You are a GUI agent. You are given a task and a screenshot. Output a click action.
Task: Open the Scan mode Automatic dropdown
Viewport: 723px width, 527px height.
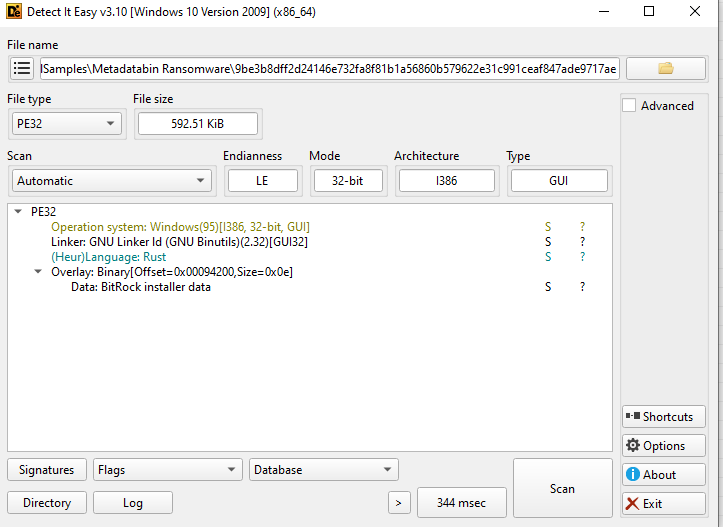click(x=112, y=181)
